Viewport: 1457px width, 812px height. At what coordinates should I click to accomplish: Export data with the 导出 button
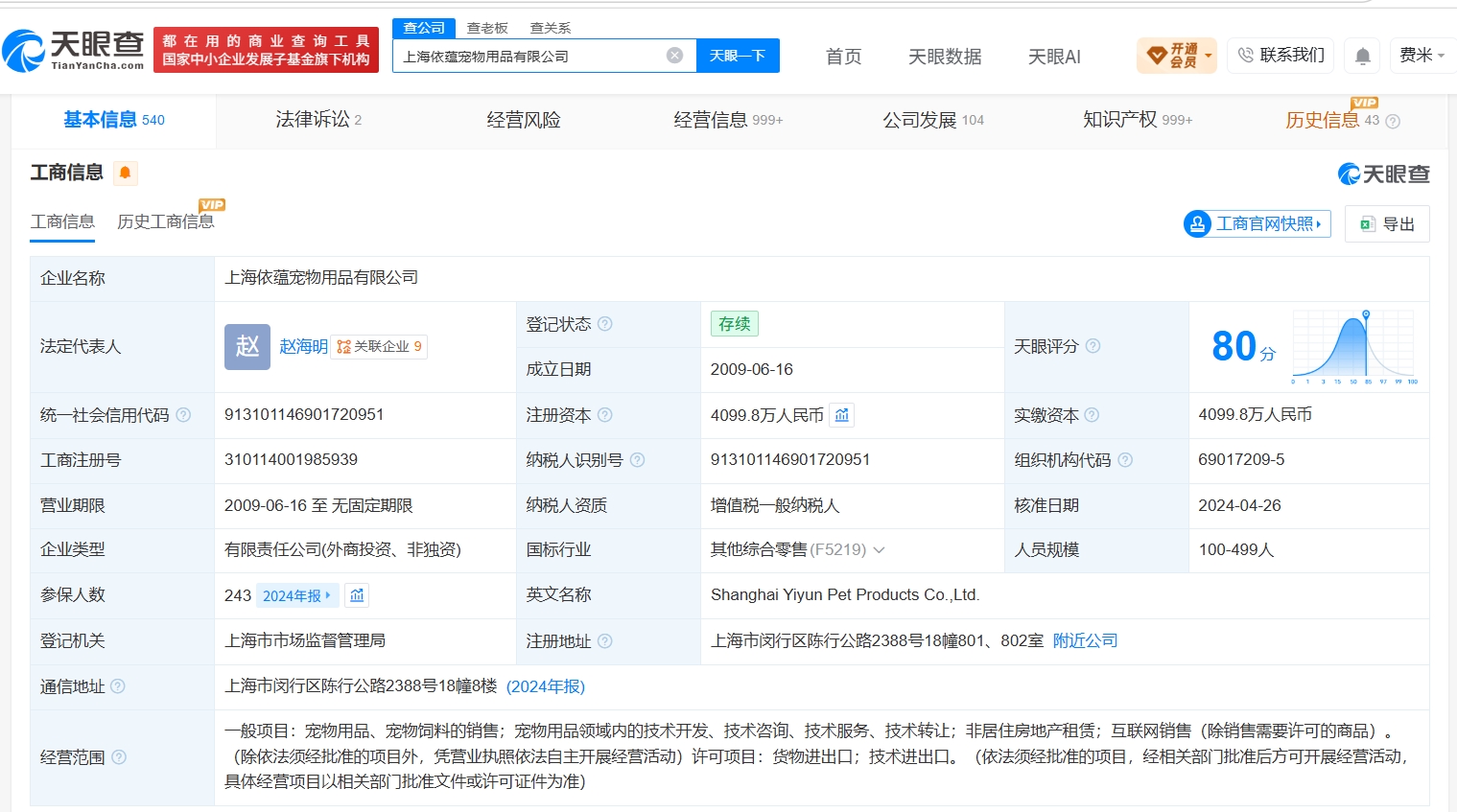1387,223
